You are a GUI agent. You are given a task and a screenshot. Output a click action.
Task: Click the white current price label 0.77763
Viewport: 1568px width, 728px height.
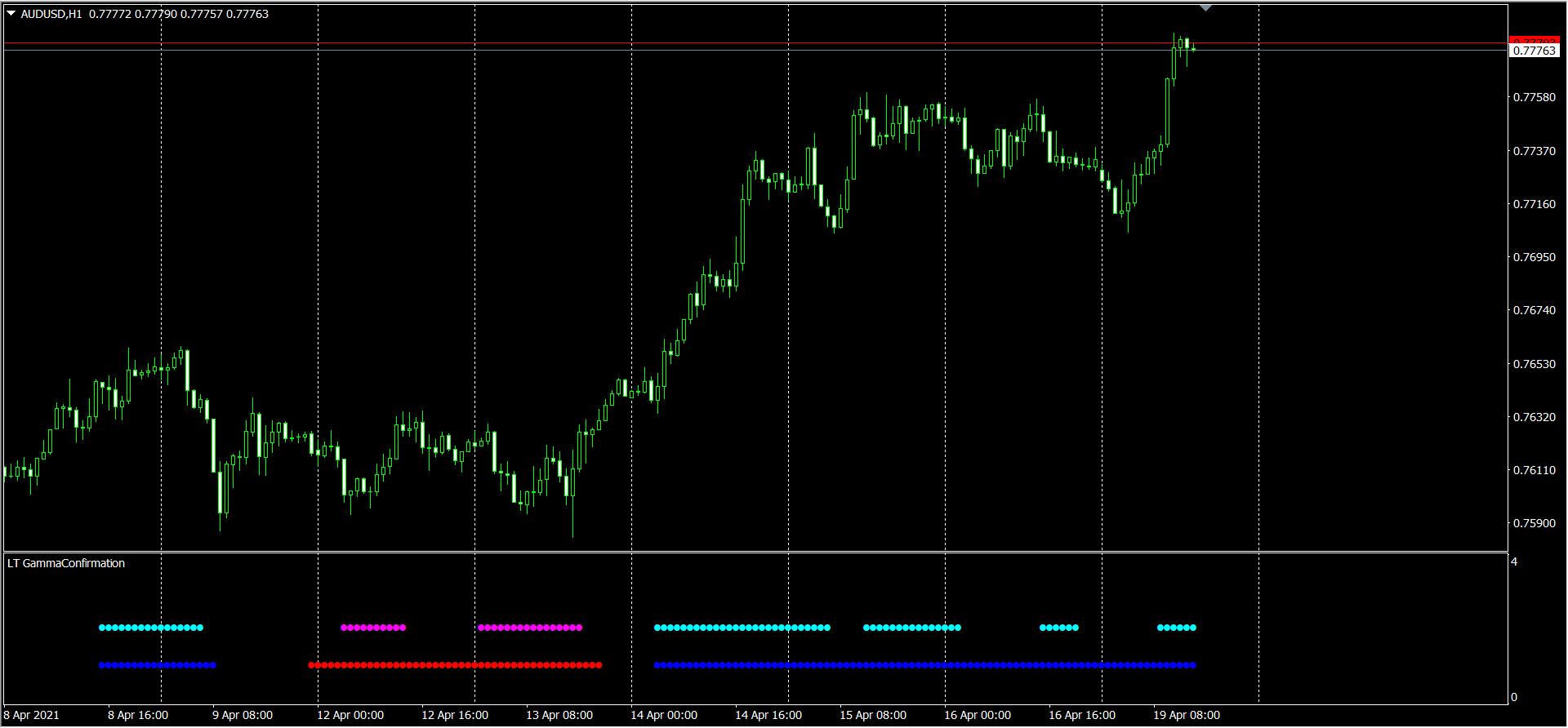coord(1534,51)
